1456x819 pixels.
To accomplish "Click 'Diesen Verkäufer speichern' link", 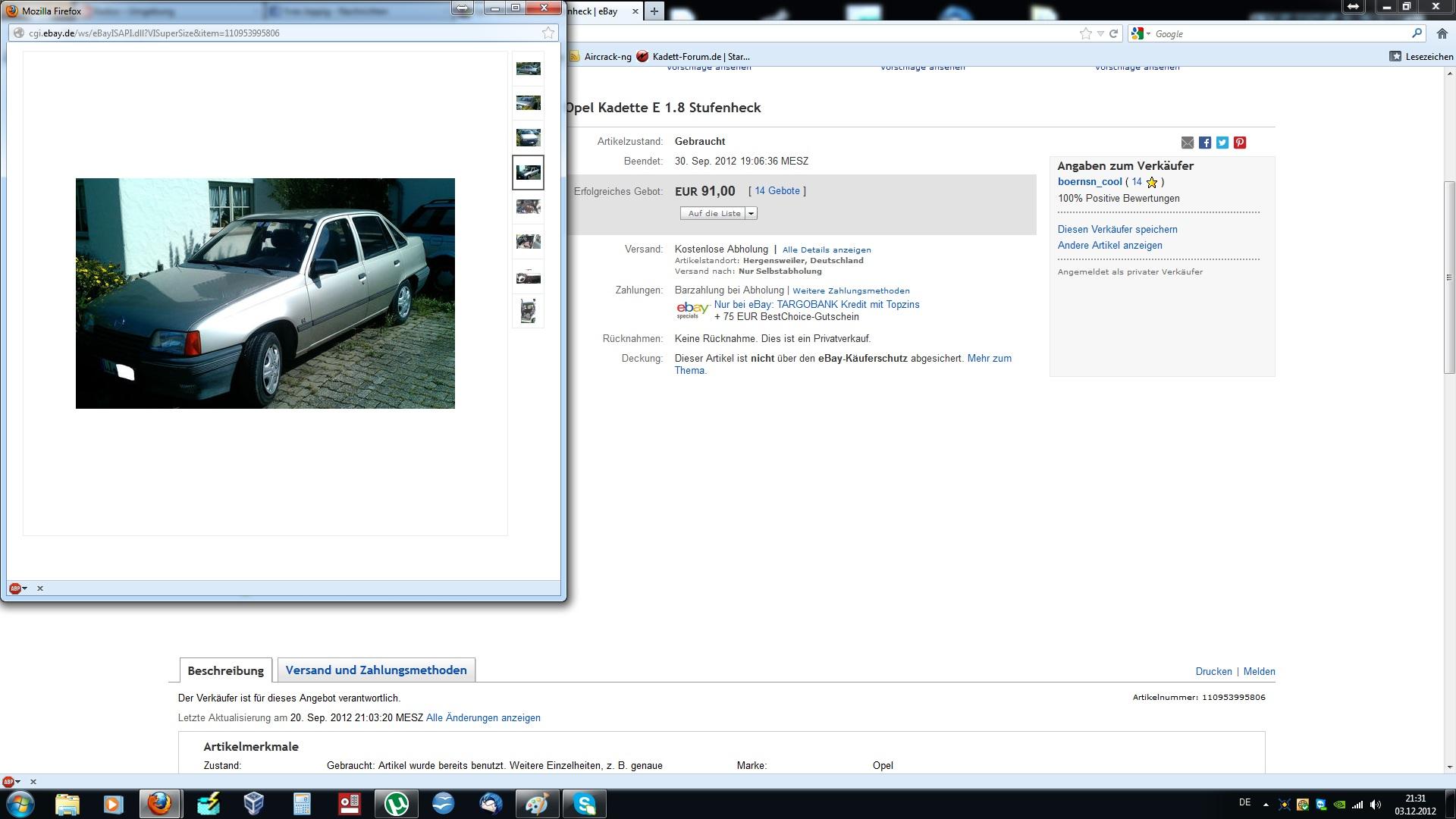I will click(1118, 229).
